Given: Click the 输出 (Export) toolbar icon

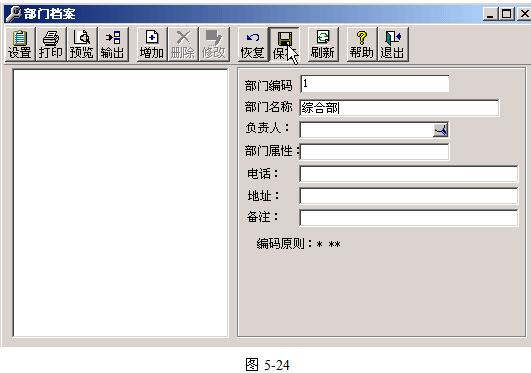Looking at the screenshot, I should [x=113, y=44].
